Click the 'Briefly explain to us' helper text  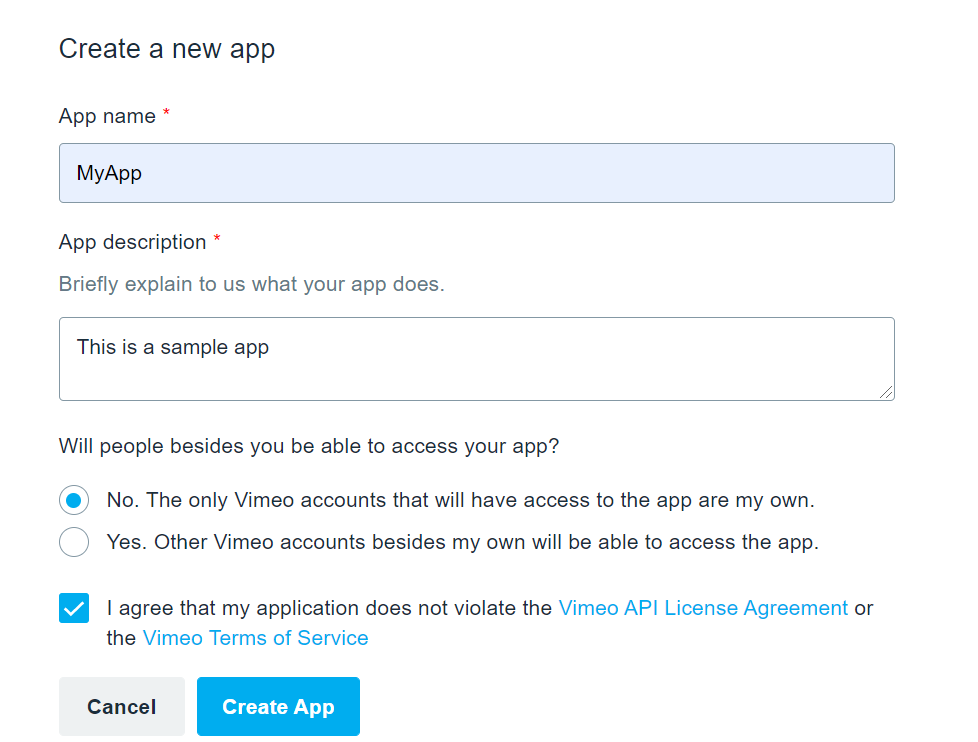pos(251,284)
